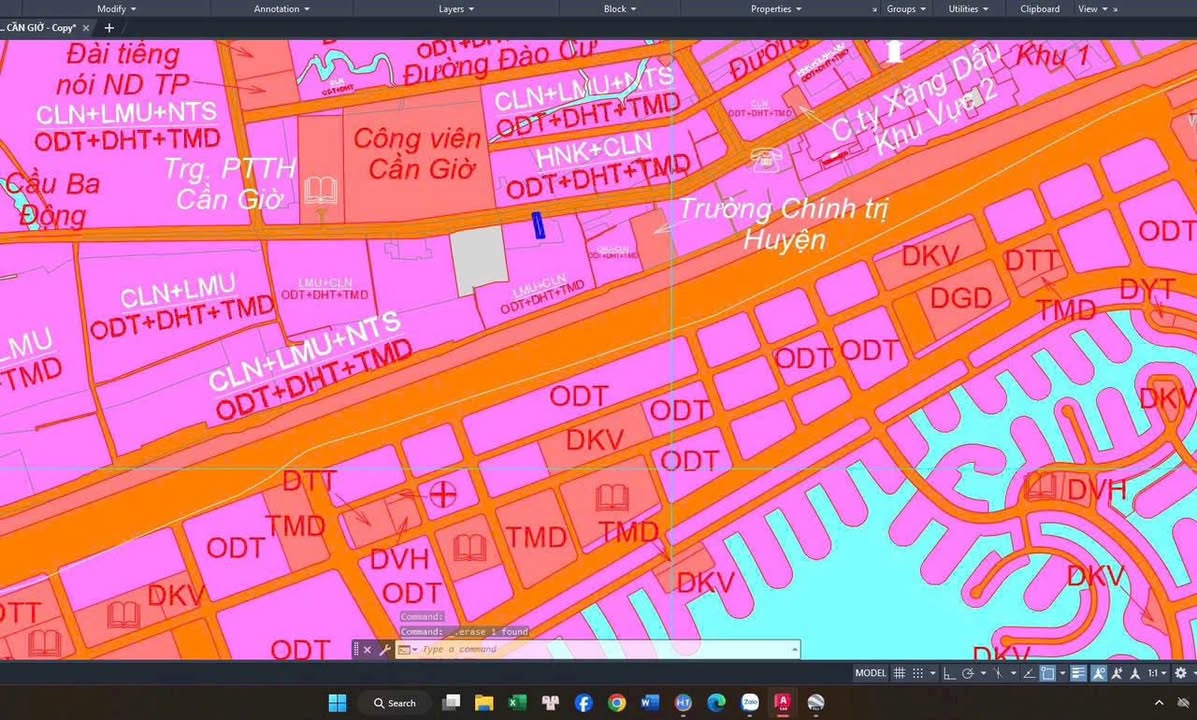Viewport: 1197px width, 720px height.
Task: Open the workspace switching gear icon
Action: pyautogui.click(x=1180, y=673)
